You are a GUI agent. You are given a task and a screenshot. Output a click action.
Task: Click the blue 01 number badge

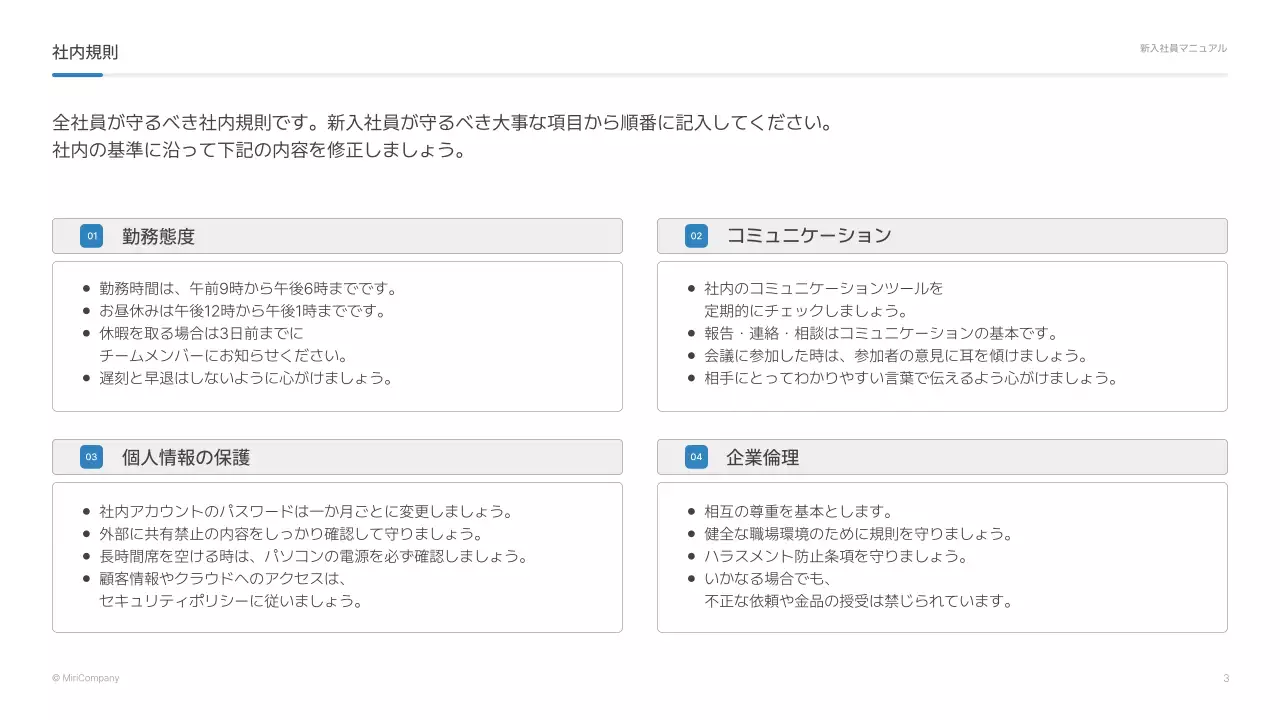[92, 236]
